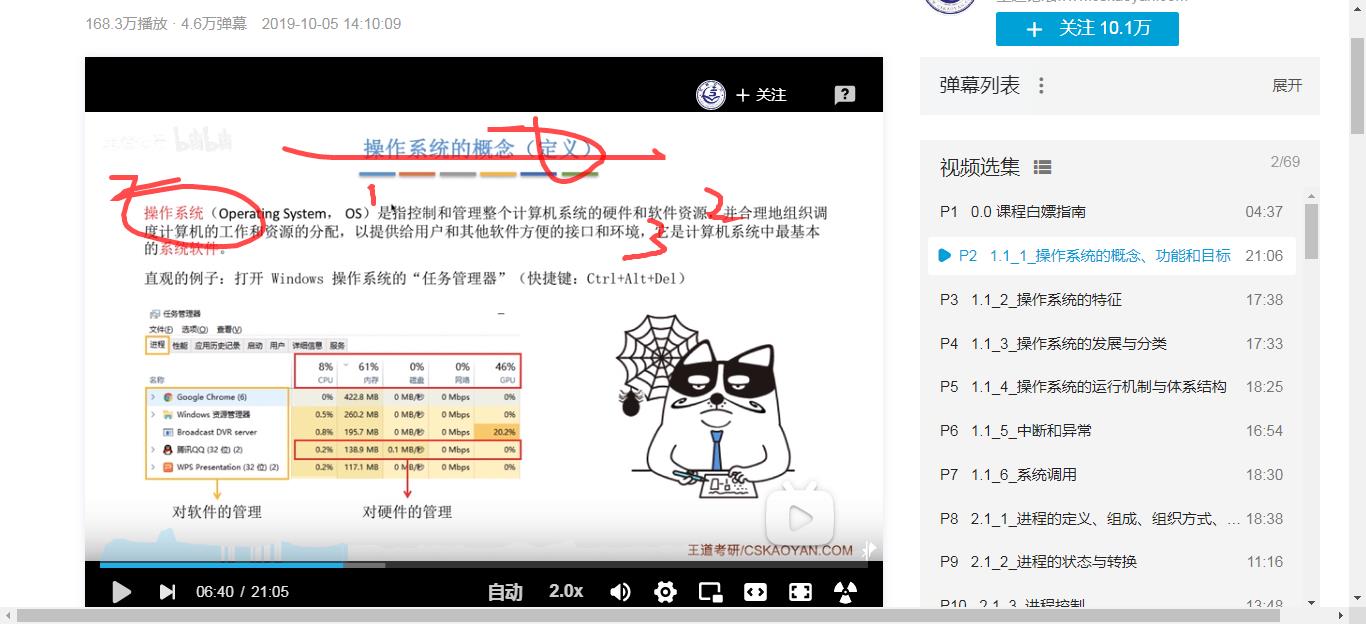Click the large play overlay on the video
The image size is (1366, 624).
click(799, 518)
